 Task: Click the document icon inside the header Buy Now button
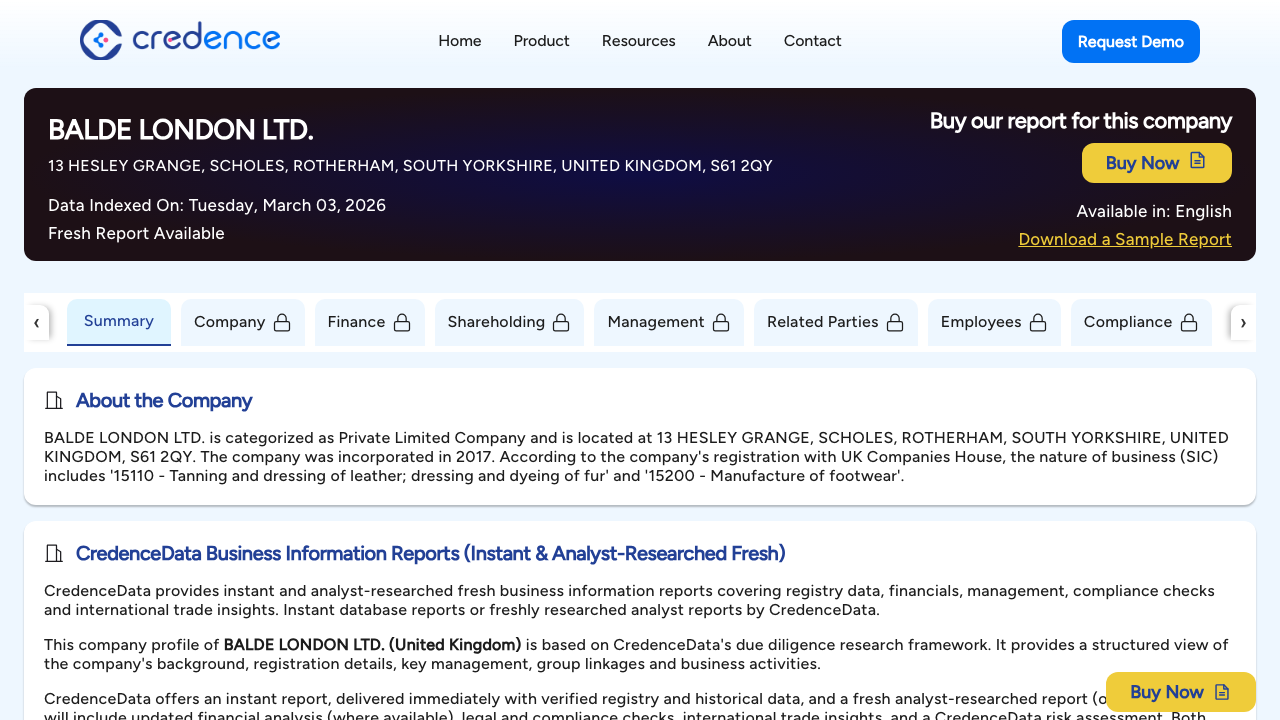(x=1198, y=162)
